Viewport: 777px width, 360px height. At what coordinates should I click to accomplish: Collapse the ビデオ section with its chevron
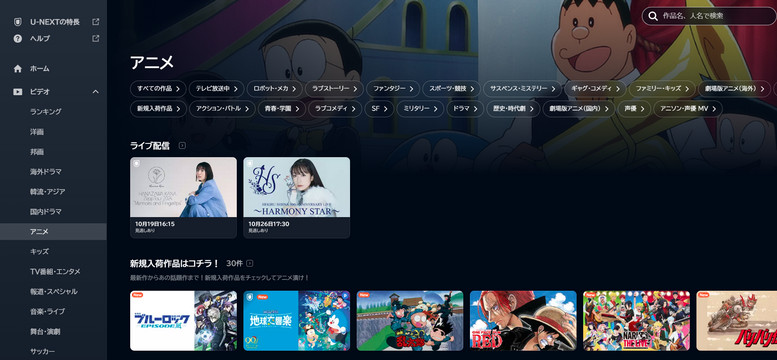pos(96,91)
